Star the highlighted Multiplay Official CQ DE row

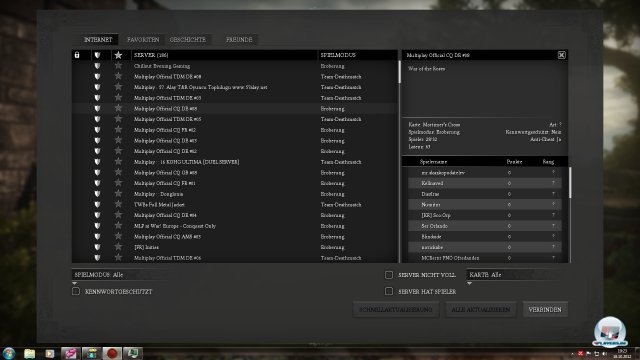click(118, 108)
